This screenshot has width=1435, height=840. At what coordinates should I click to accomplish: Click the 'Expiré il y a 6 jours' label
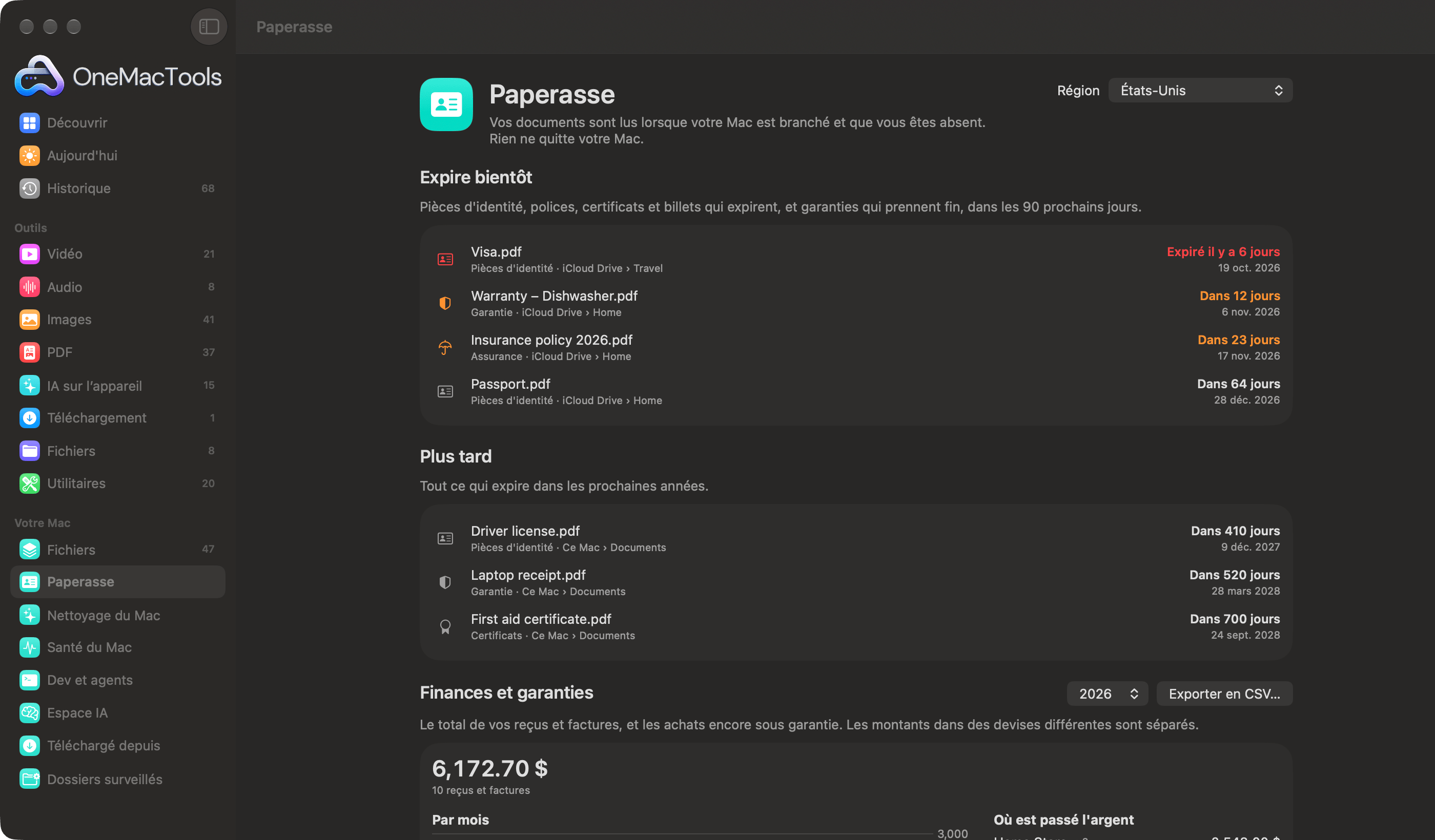(1223, 251)
